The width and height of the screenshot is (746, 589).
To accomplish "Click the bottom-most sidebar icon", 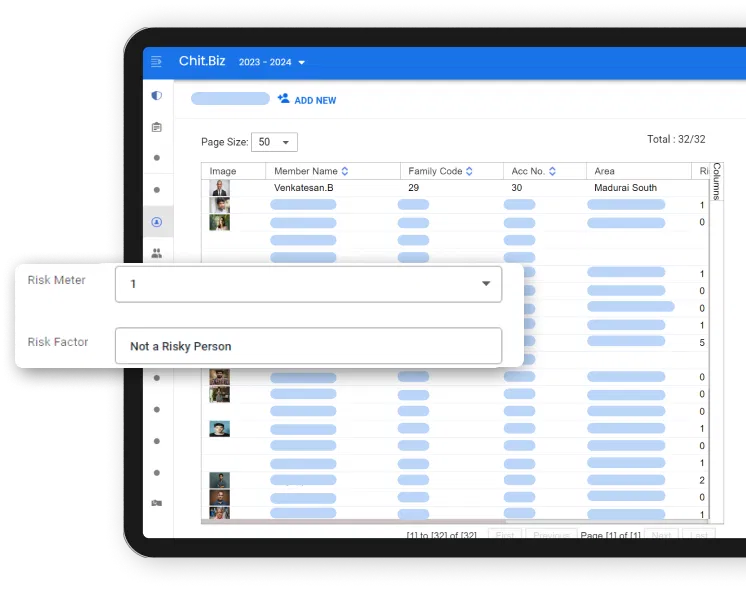I will [x=157, y=503].
